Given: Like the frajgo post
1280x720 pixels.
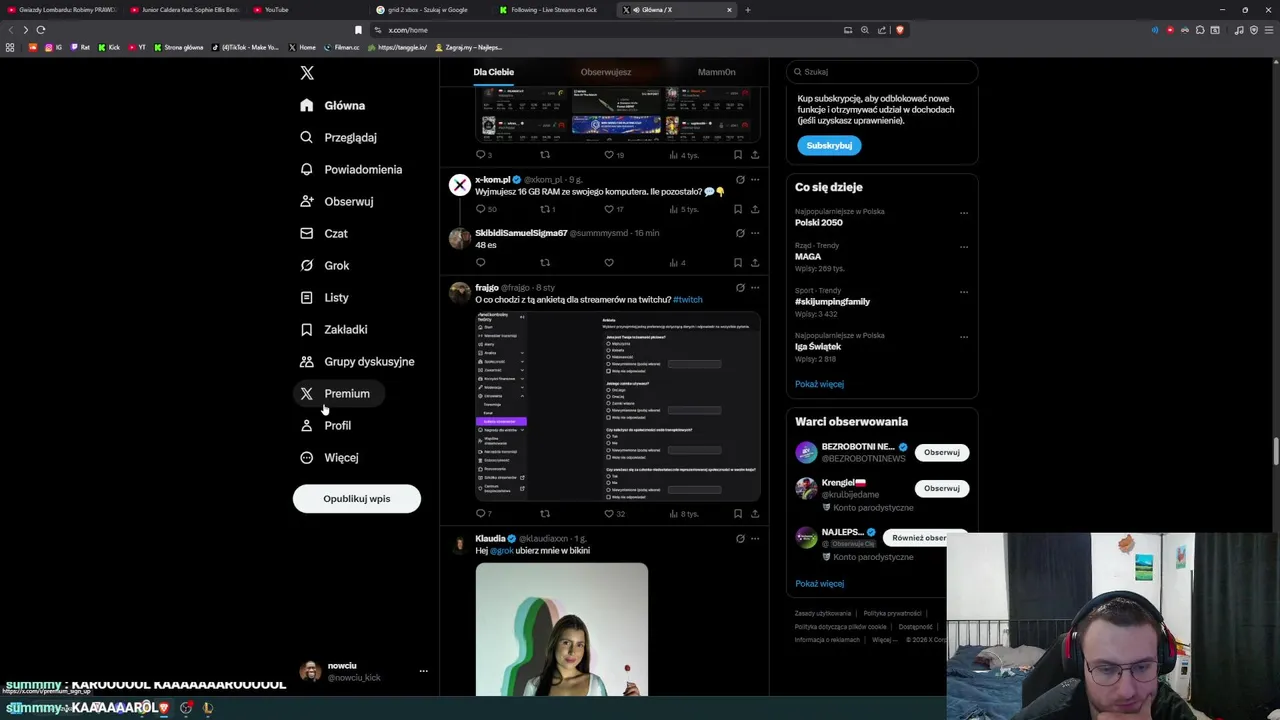Looking at the screenshot, I should pyautogui.click(x=609, y=514).
